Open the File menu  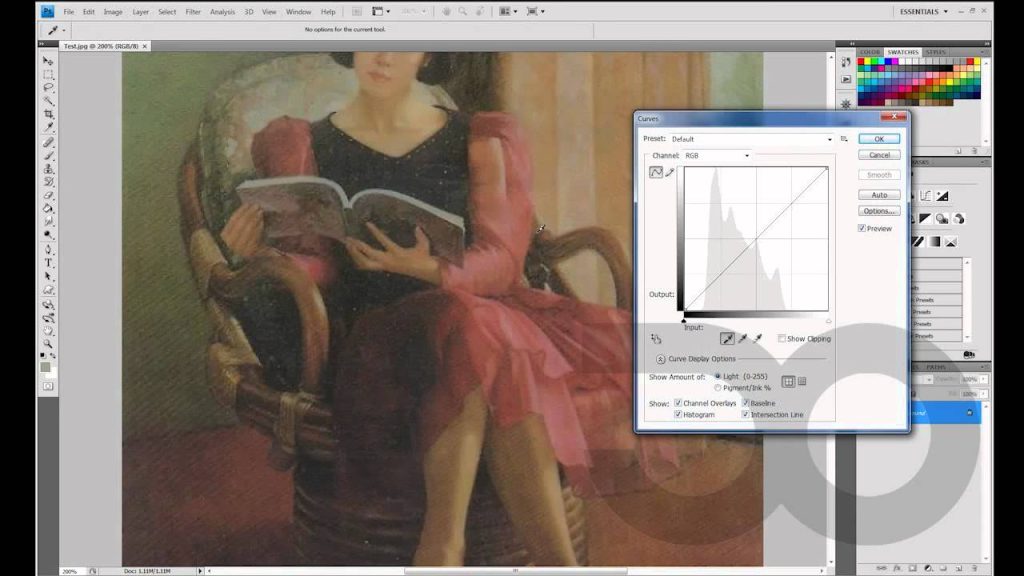(x=69, y=12)
